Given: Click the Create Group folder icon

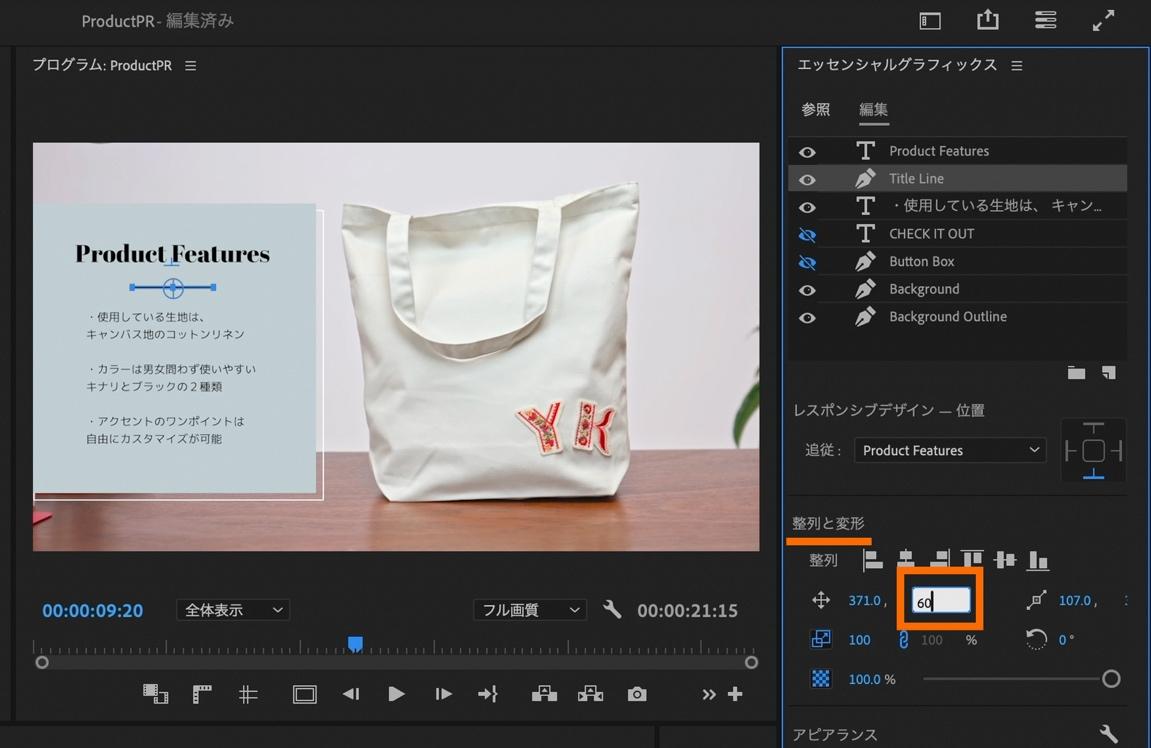Looking at the screenshot, I should 1076,373.
